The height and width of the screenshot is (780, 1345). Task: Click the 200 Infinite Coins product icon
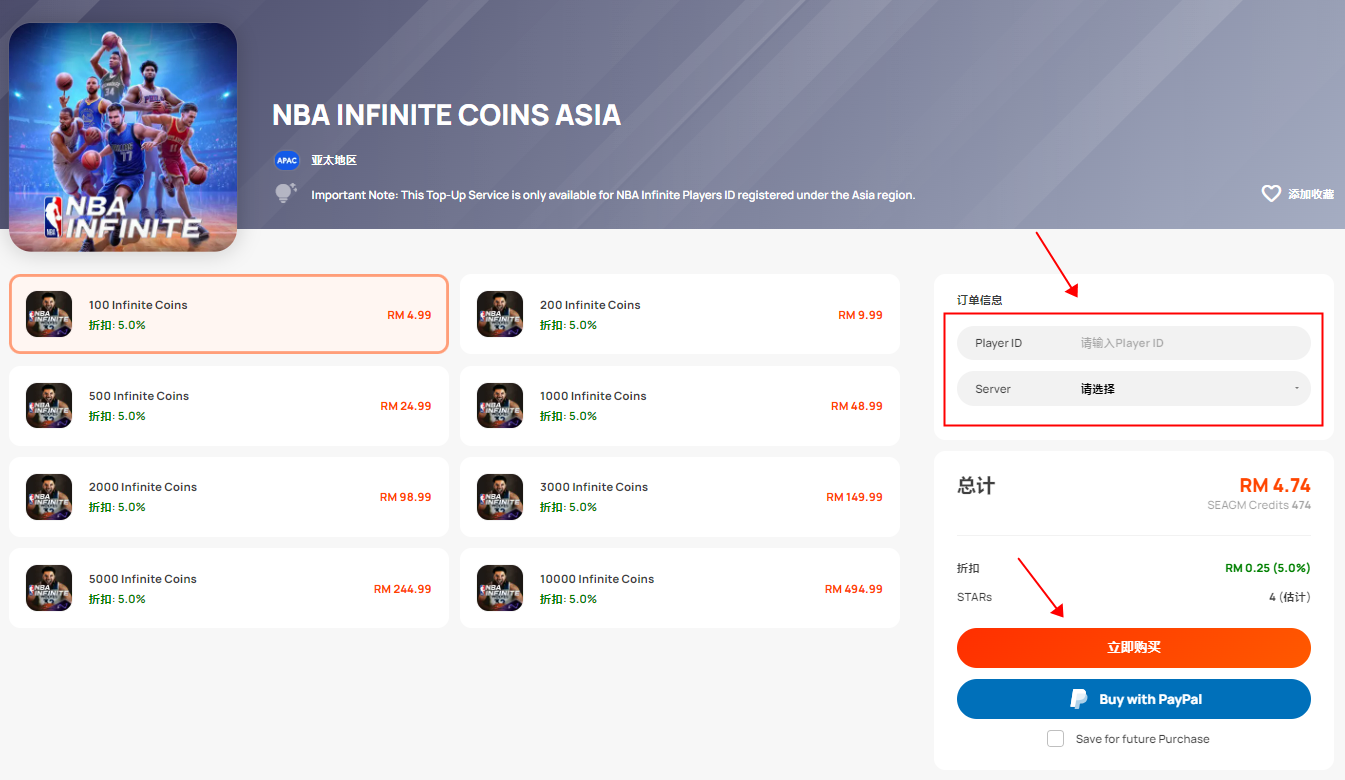(500, 314)
